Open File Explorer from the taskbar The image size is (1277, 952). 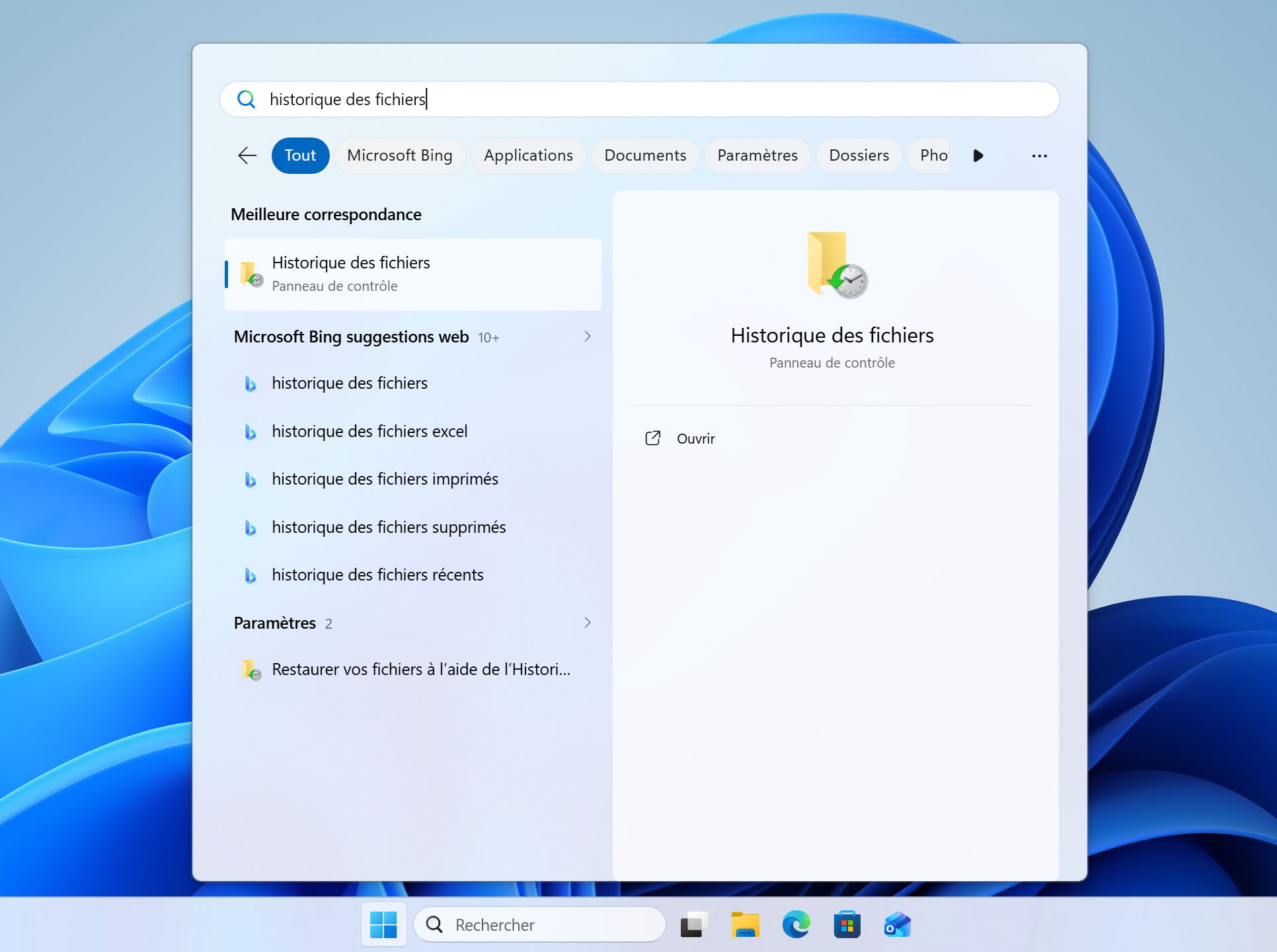coord(746,924)
